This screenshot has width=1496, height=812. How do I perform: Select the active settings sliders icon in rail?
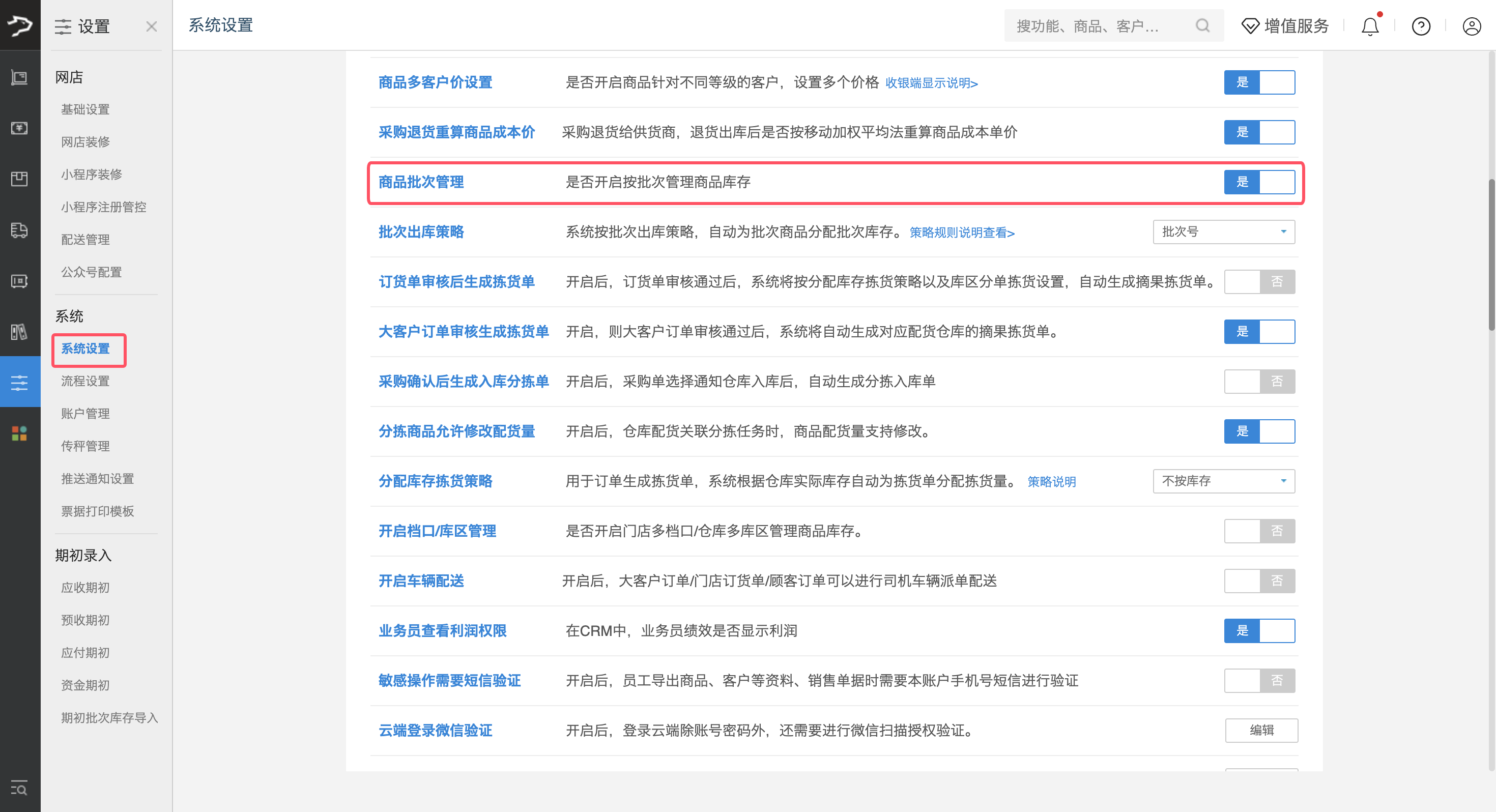click(x=20, y=382)
